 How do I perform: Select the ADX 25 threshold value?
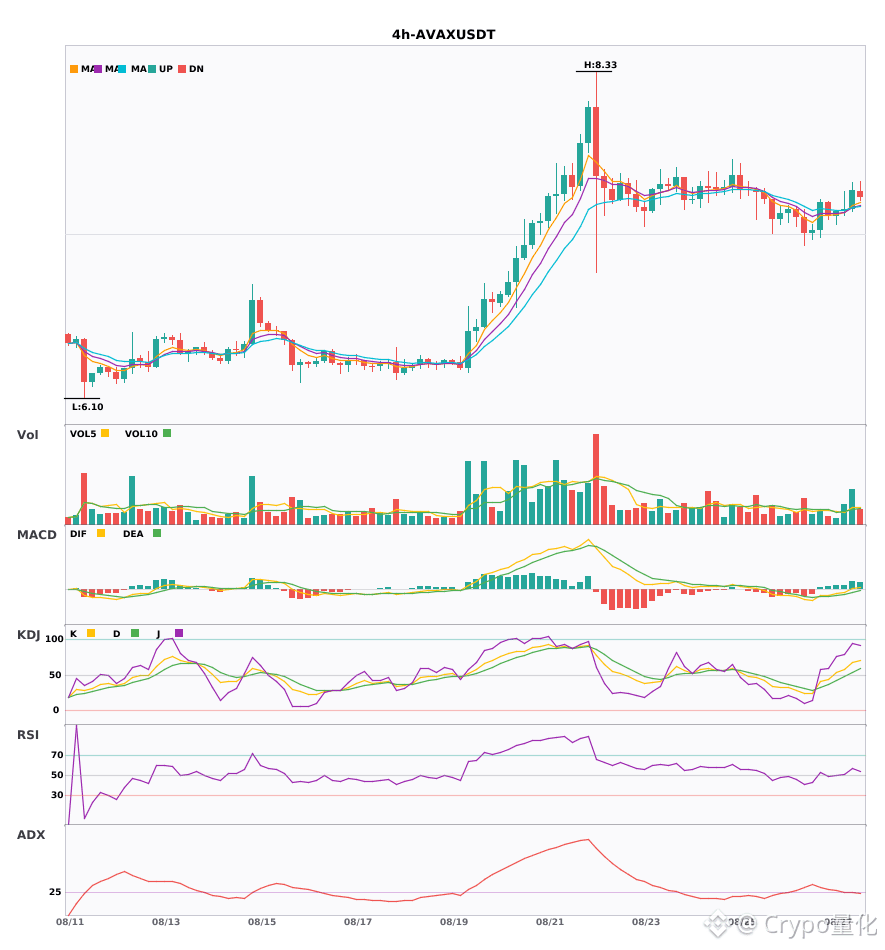(x=55, y=892)
